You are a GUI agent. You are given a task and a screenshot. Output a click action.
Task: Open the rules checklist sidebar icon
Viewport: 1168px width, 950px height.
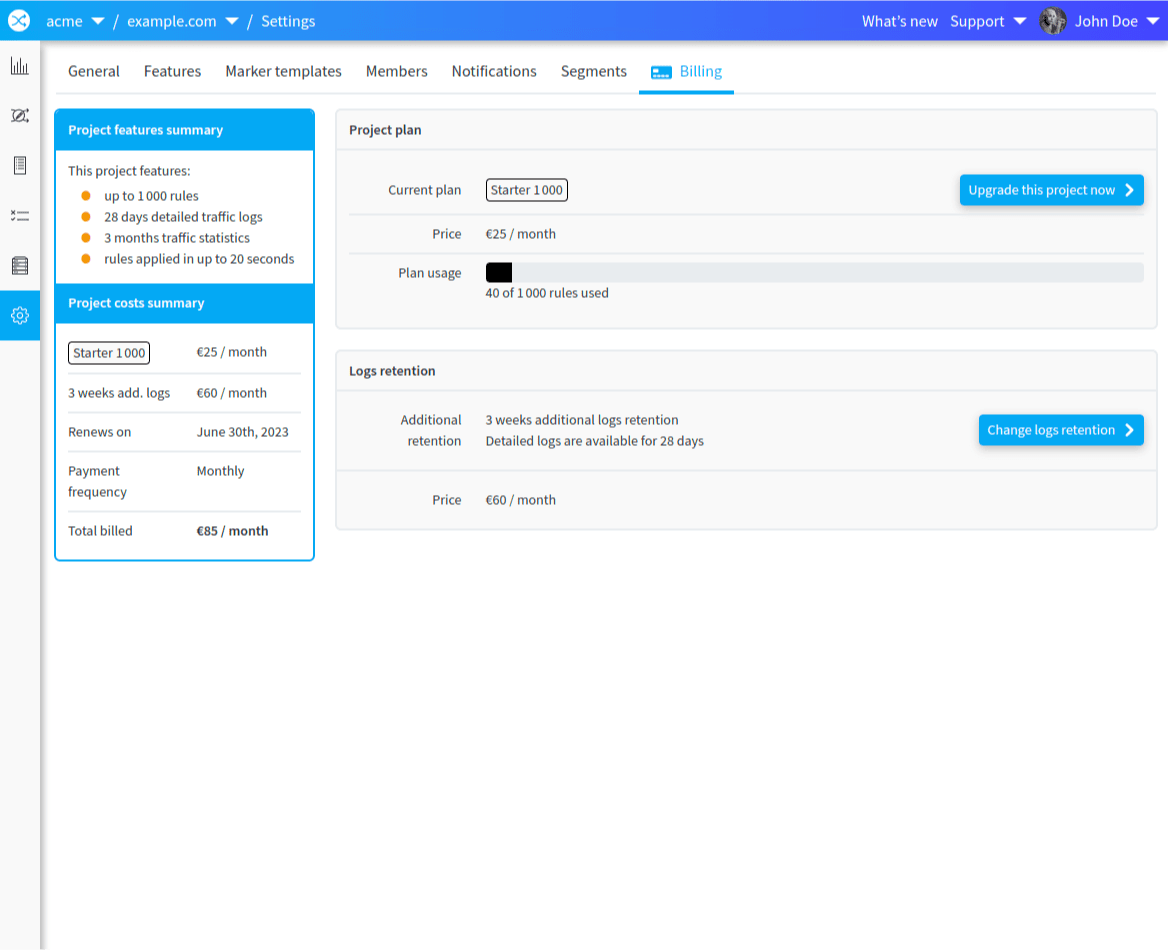pyautogui.click(x=20, y=215)
